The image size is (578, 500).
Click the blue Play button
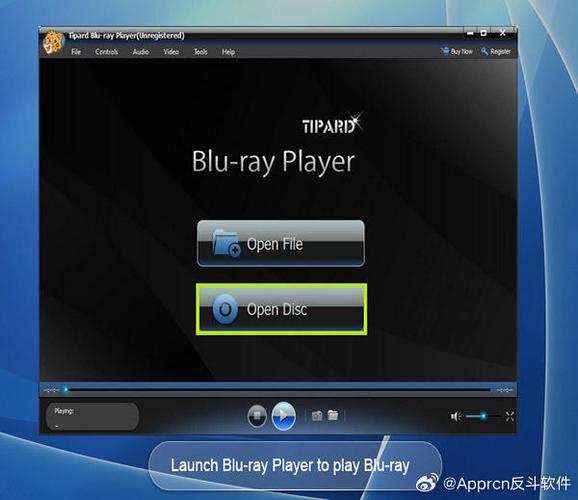coord(283,416)
